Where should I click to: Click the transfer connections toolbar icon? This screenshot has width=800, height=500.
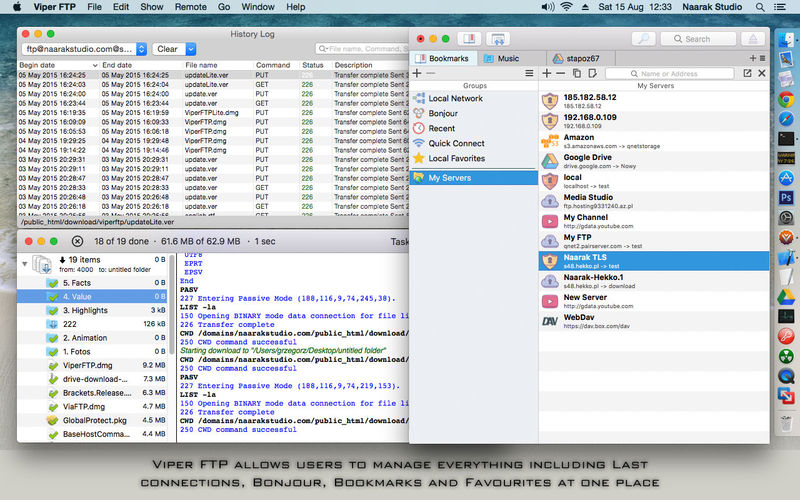497,39
